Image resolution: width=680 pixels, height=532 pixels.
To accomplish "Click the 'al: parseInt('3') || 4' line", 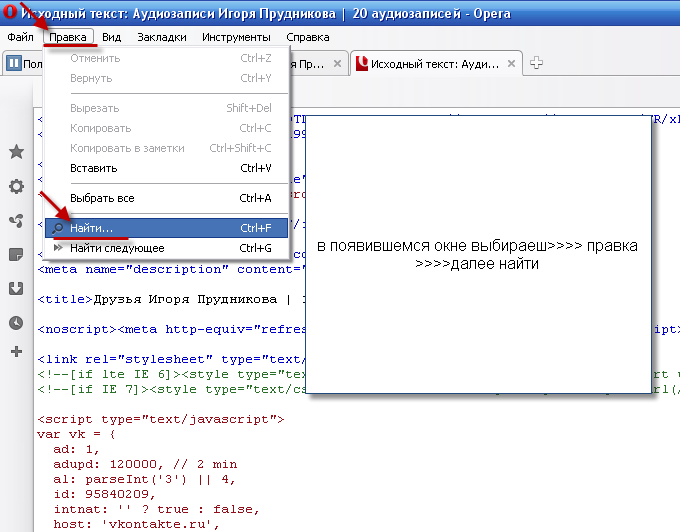I will pyautogui.click(x=144, y=479).
